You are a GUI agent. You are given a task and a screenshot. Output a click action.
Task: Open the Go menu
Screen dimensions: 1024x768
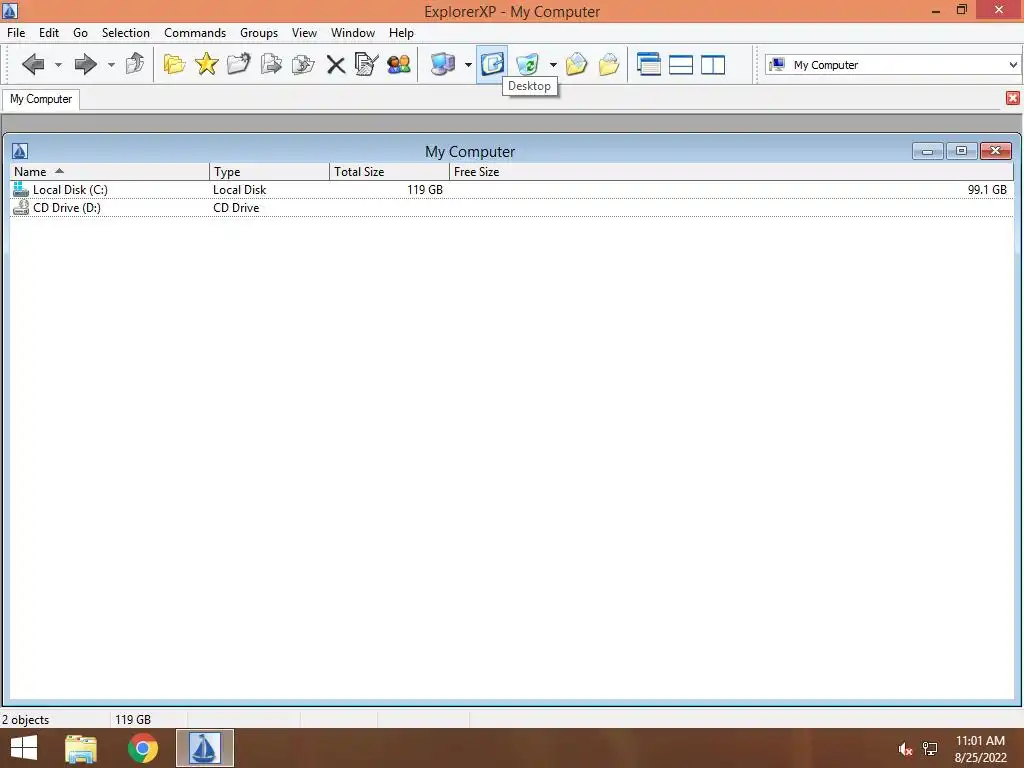(80, 33)
